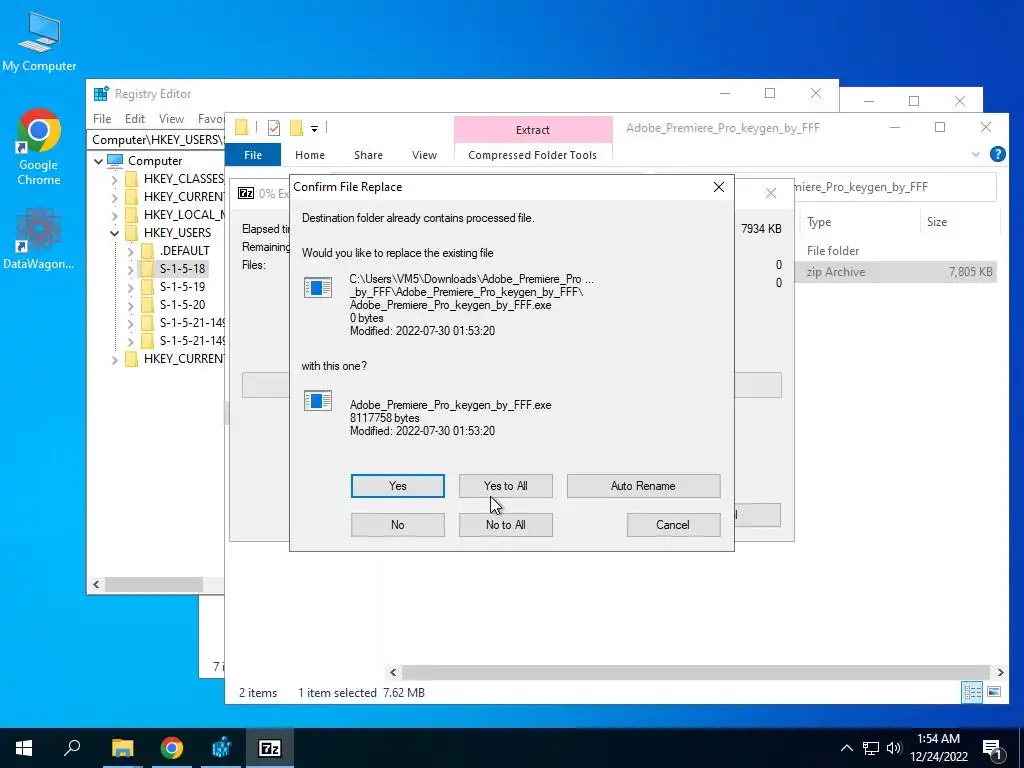Open the DataWagon desktop shortcut
The width and height of the screenshot is (1024, 768).
39,238
